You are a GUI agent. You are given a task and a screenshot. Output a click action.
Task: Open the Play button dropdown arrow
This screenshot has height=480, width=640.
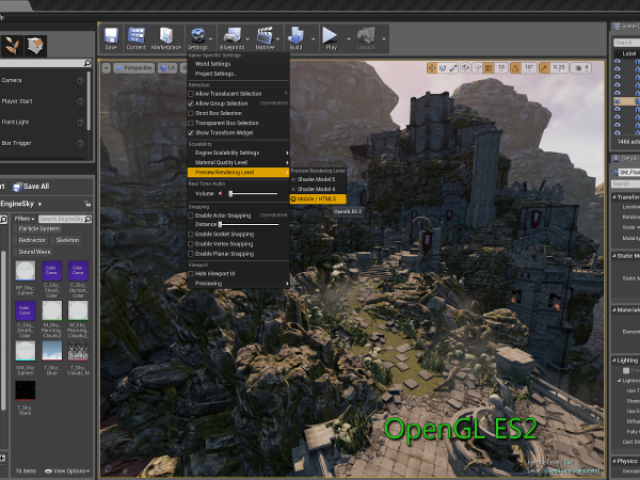(349, 39)
